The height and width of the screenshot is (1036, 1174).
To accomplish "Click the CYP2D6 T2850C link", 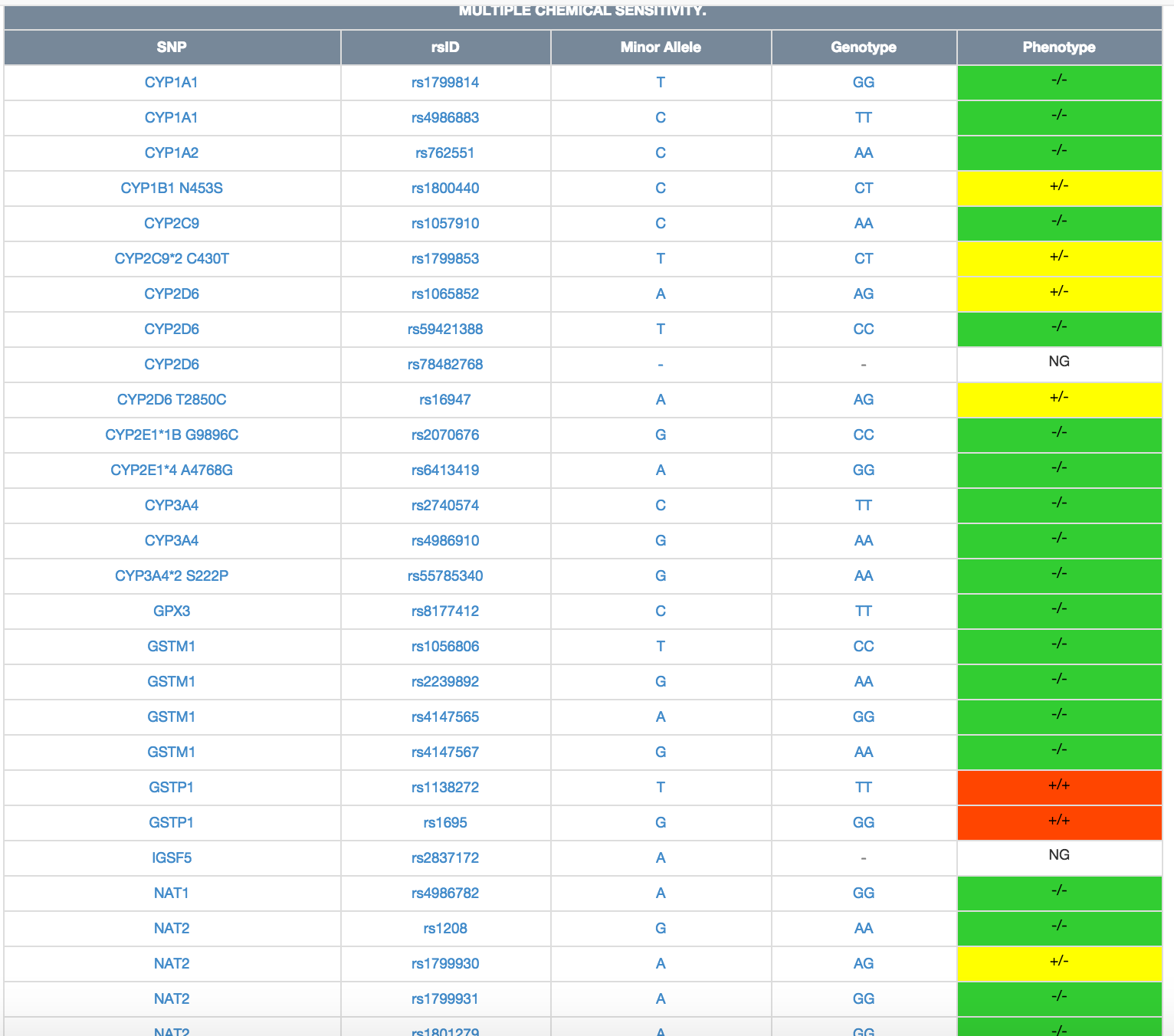I will [x=172, y=400].
